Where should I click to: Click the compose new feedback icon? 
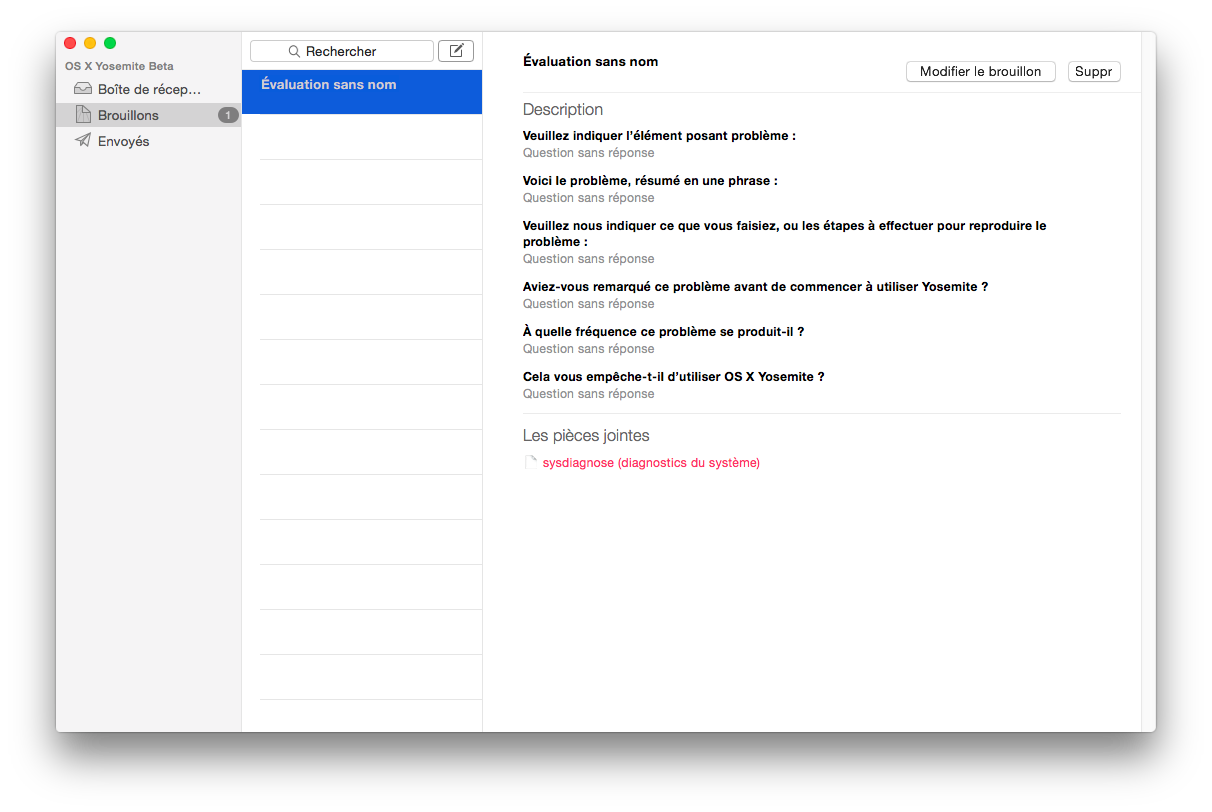pos(456,51)
